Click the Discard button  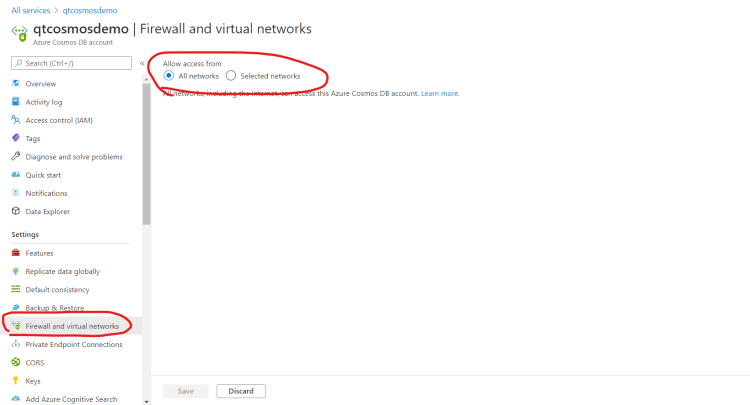[x=241, y=391]
